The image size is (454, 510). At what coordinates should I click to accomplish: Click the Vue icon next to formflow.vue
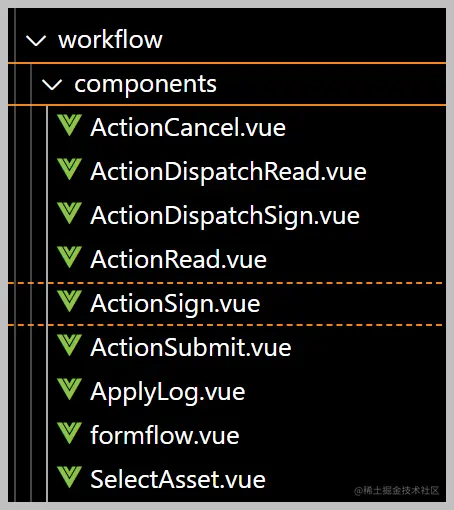pos(69,433)
